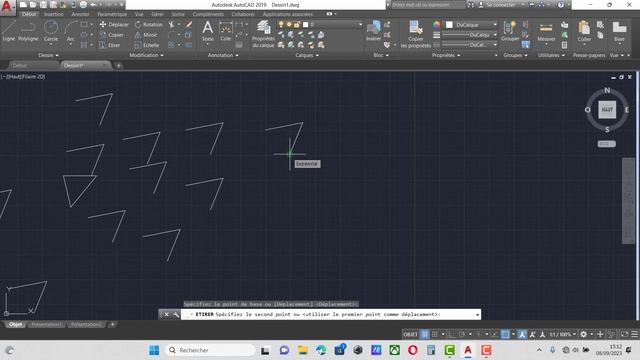Open the Insertion ribbon tab
This screenshot has height=360, width=640.
click(53, 14)
